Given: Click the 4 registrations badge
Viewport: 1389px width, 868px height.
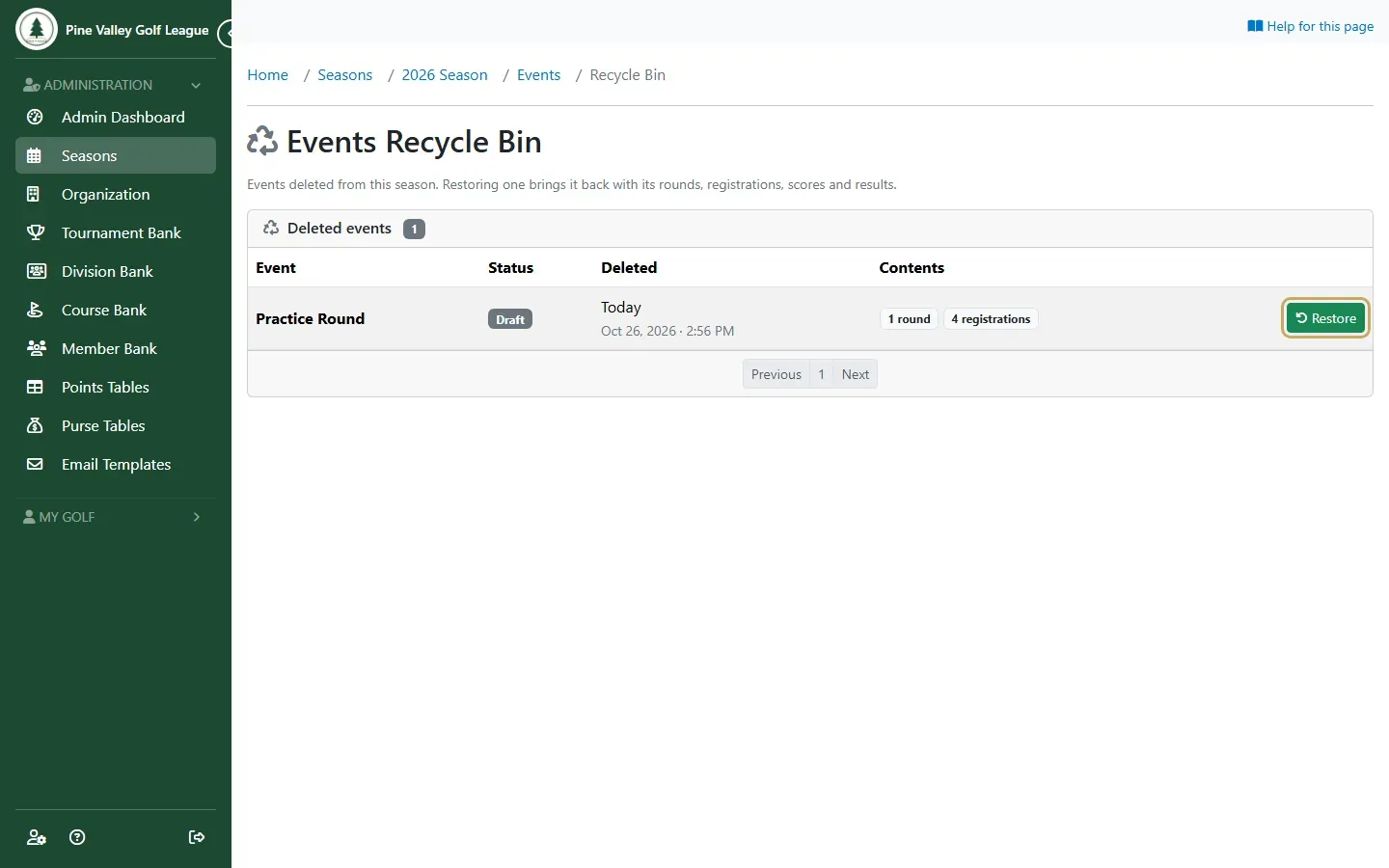Looking at the screenshot, I should click(991, 319).
